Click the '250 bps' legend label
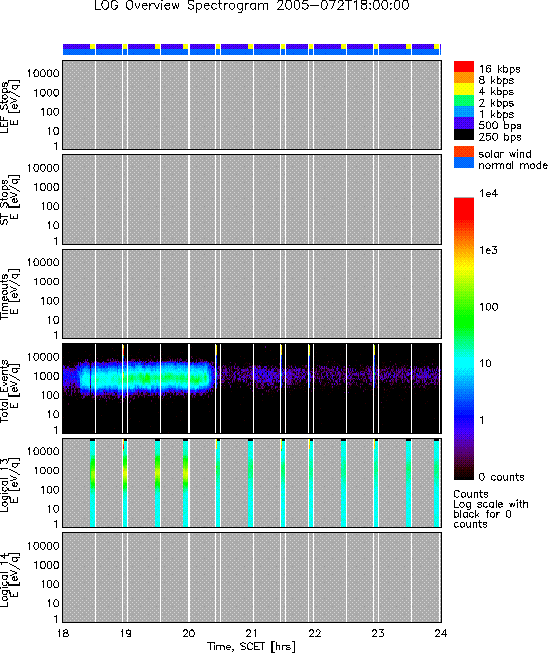The width and height of the screenshot is (548, 653). coord(500,137)
